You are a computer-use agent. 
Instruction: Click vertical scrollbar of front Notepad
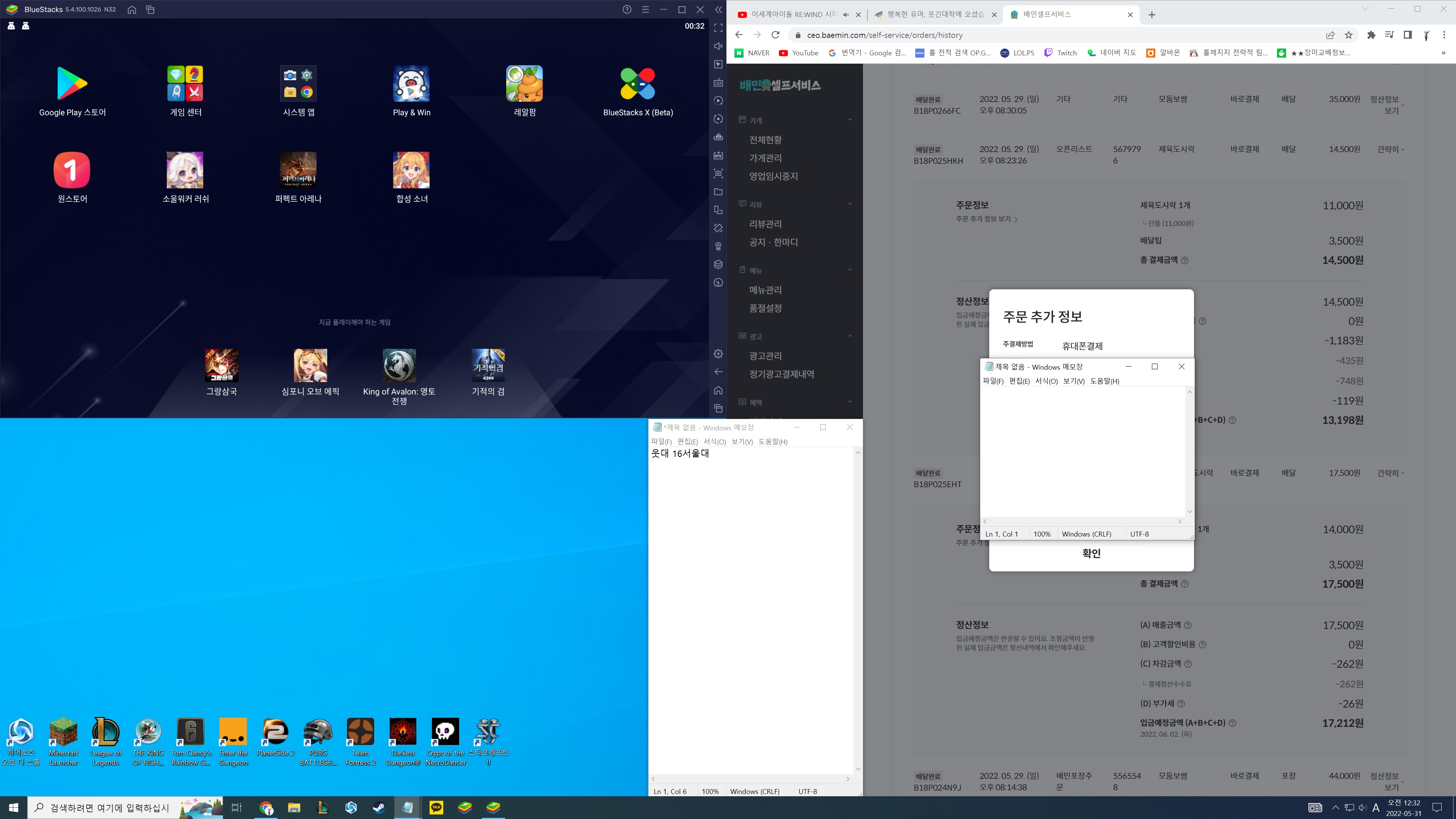(1190, 452)
